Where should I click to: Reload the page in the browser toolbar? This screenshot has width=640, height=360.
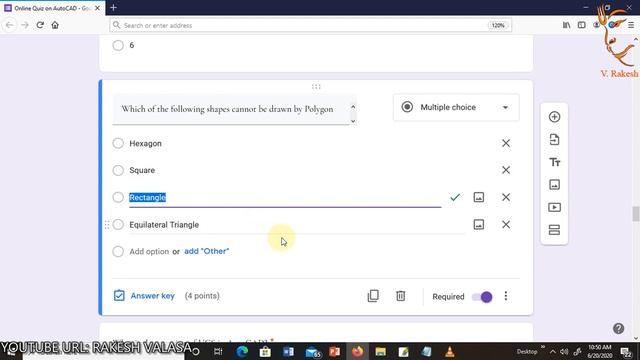40,25
